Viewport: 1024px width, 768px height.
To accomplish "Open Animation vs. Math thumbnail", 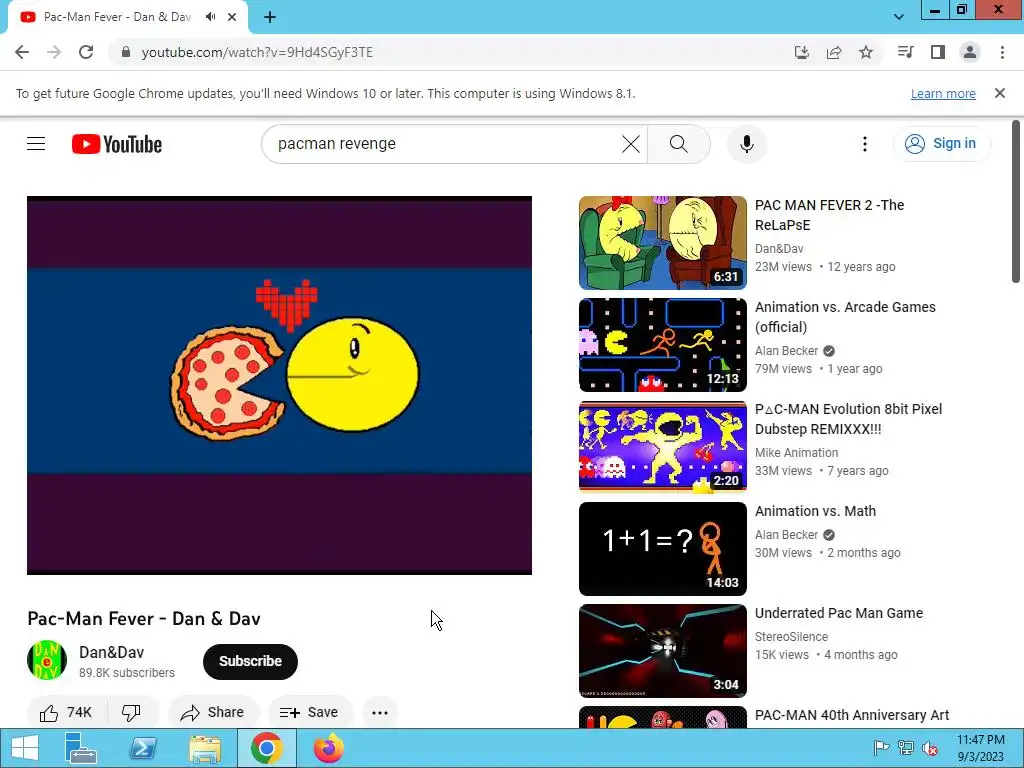I will point(662,549).
